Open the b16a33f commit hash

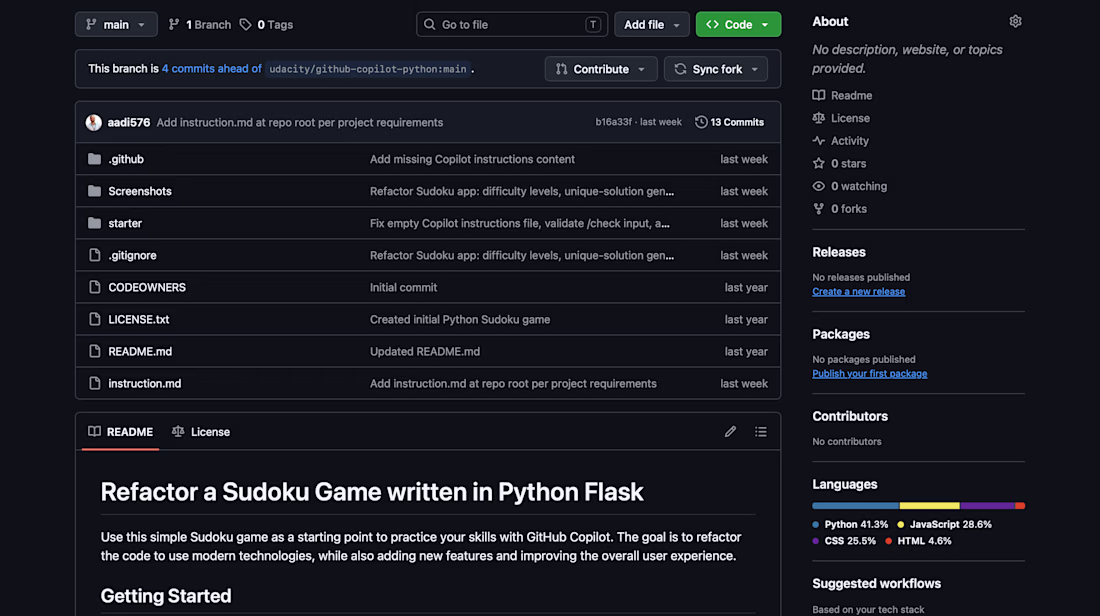pos(613,122)
